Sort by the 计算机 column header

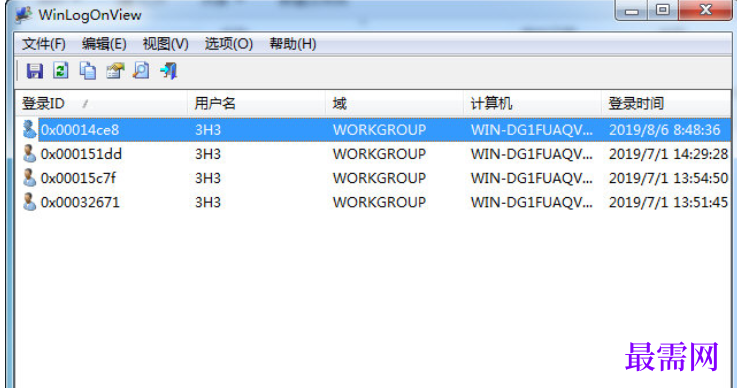tap(532, 103)
